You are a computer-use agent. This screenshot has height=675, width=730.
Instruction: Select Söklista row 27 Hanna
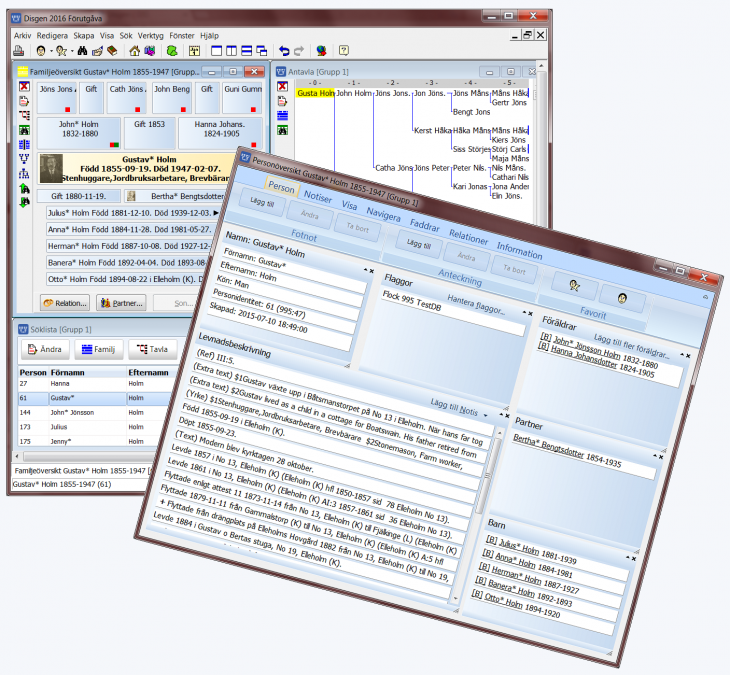[93, 384]
